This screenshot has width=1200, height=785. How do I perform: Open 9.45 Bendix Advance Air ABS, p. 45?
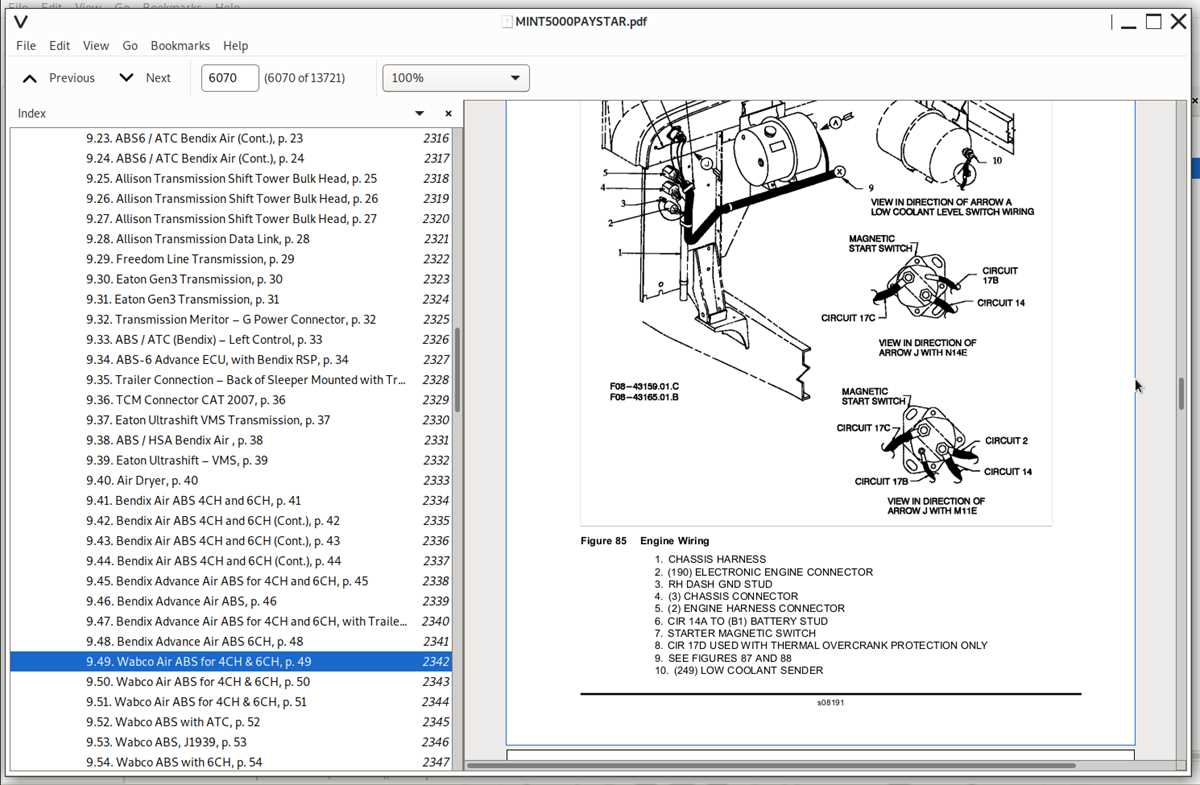pos(231,581)
